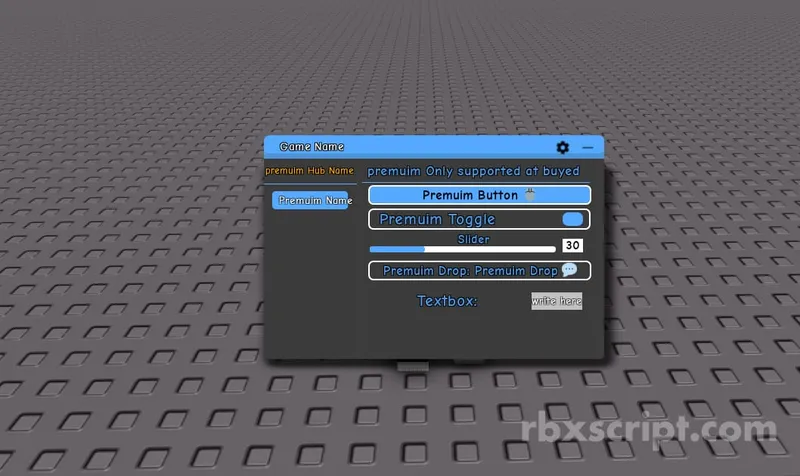Click the pointer icon on Premuim Button
Image resolution: width=800 pixels, height=476 pixels.
pos(530,194)
